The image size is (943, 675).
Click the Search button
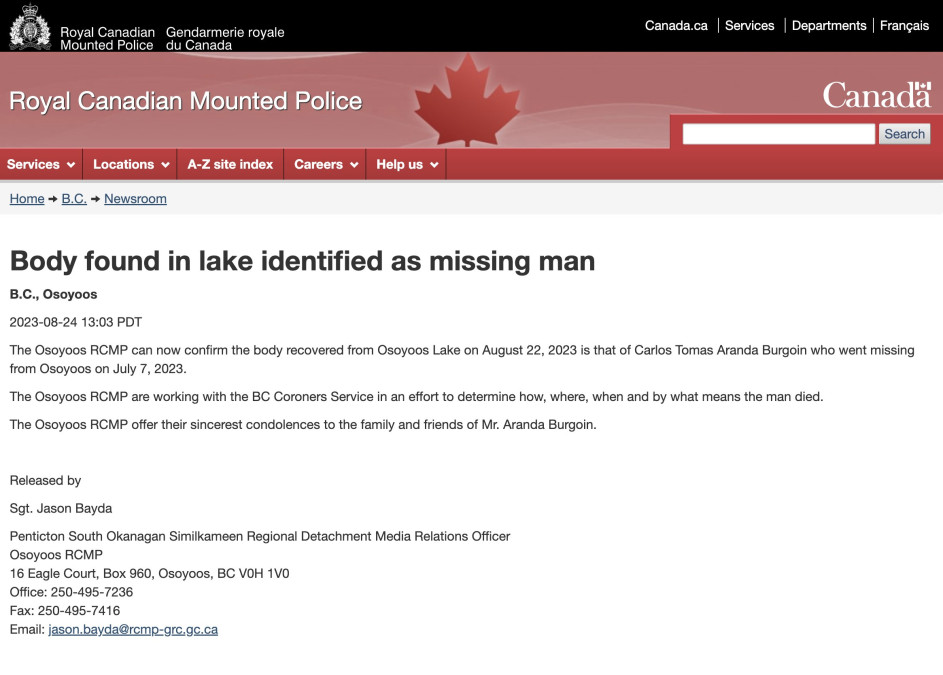click(904, 134)
